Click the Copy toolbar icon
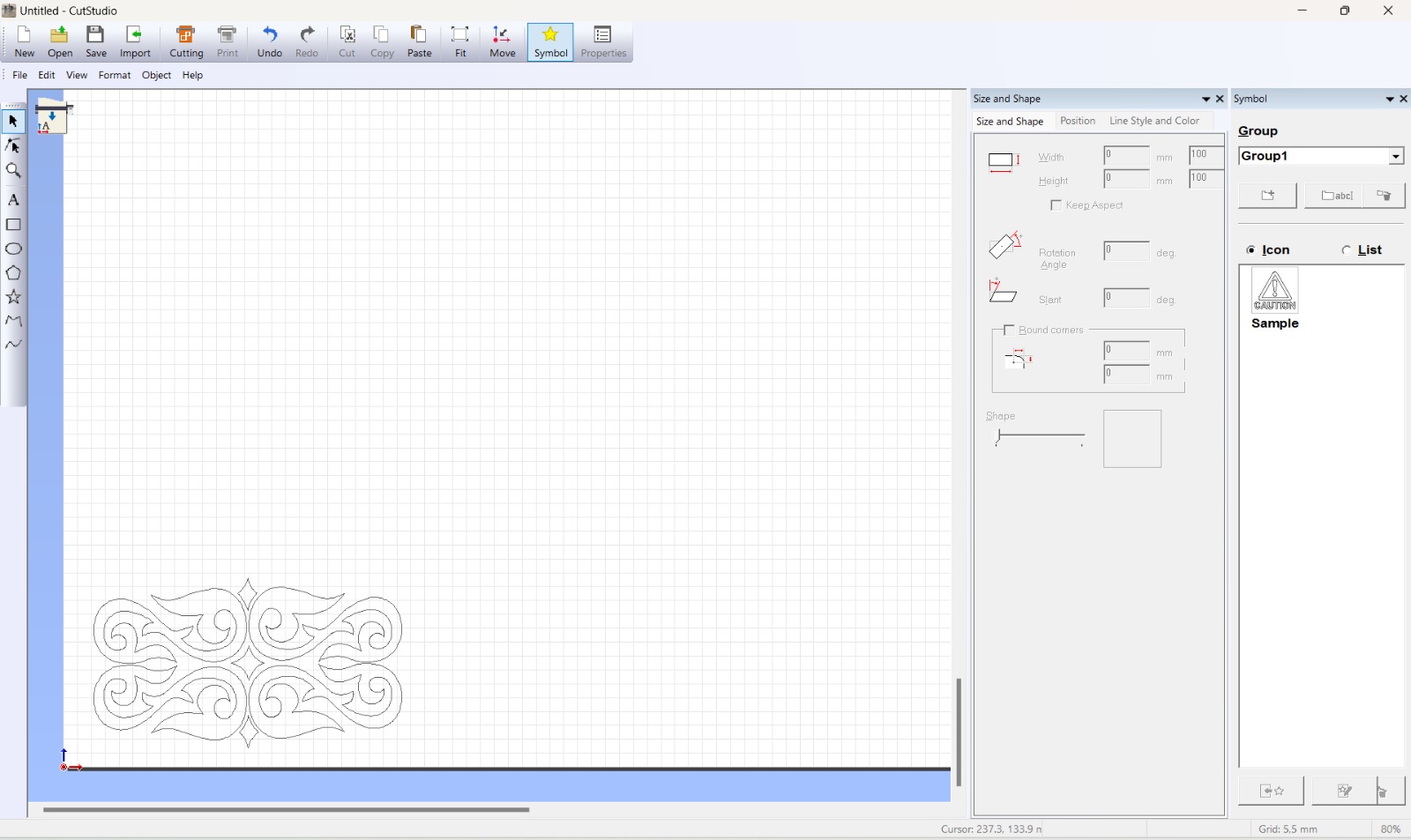Screen dimensions: 1411x840 point(382,42)
